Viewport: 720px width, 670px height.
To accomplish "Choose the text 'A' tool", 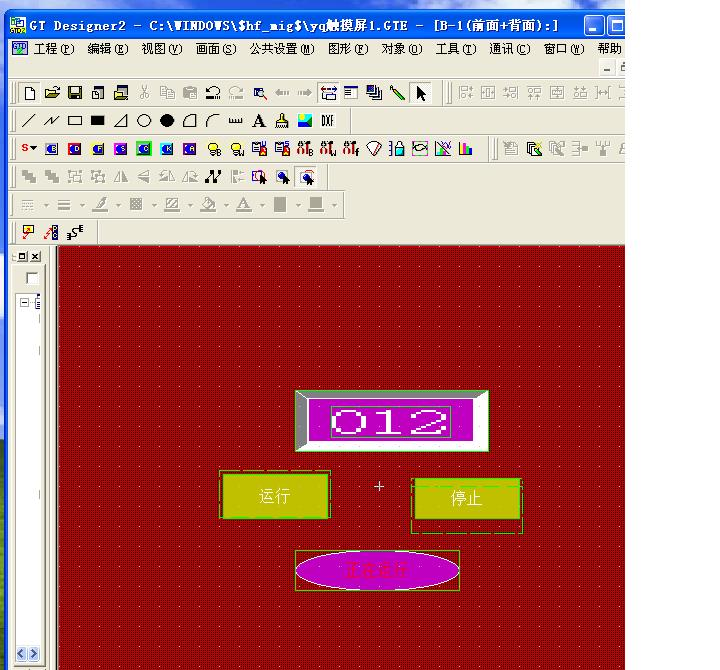I will point(258,121).
